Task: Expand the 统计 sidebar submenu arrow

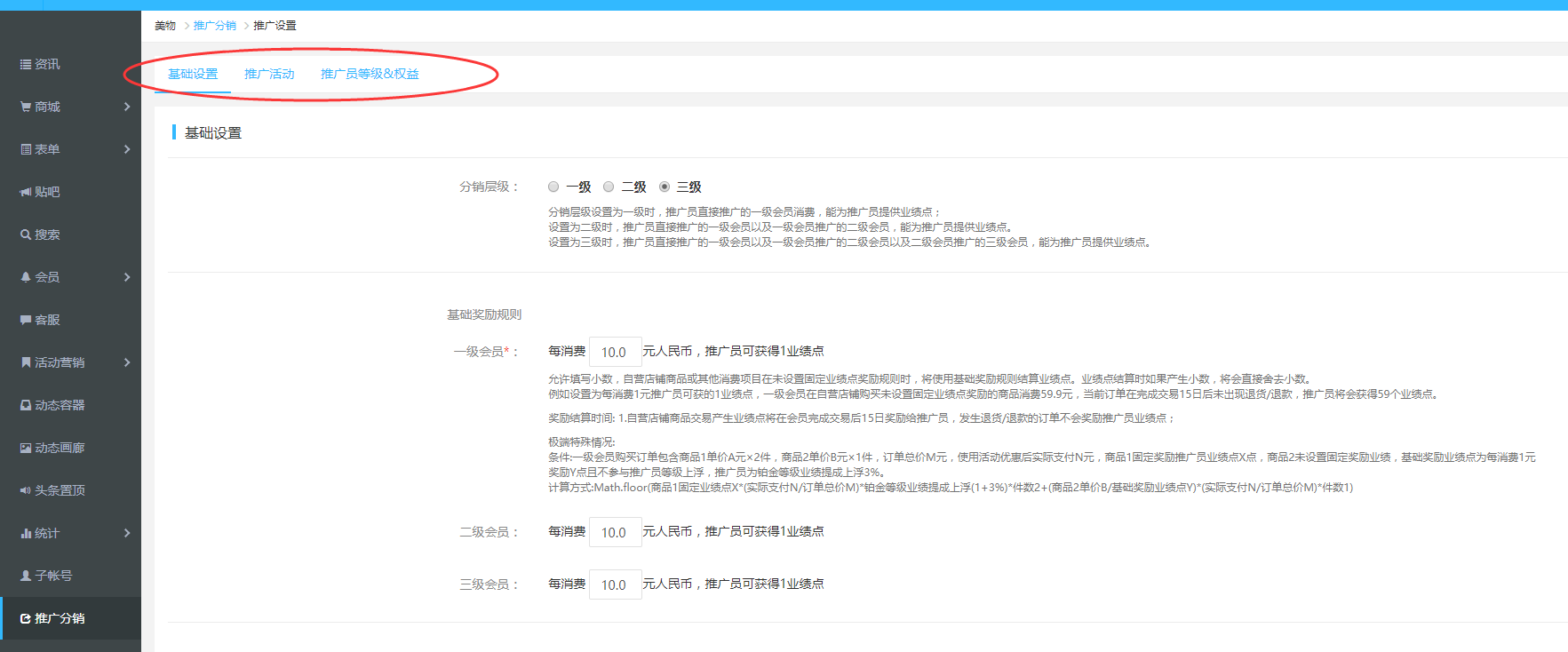Action: 127,533
